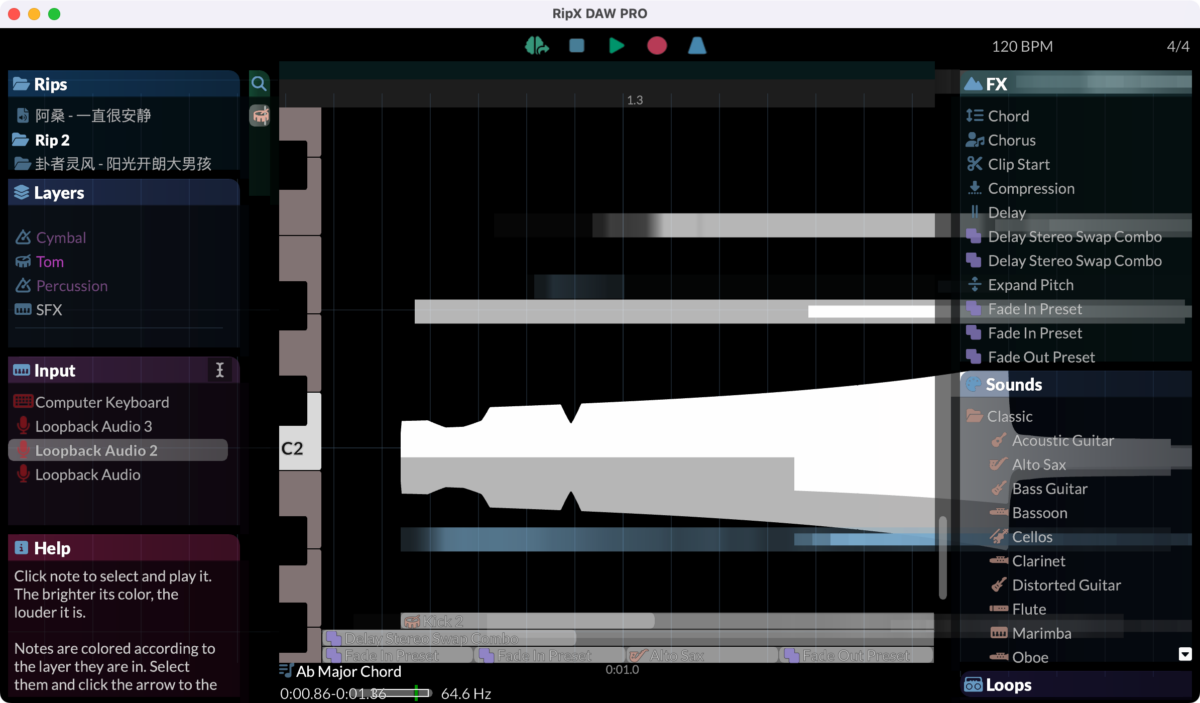Click the piano roll vertical scrollbar
The width and height of the screenshot is (1200, 703).
942,557
